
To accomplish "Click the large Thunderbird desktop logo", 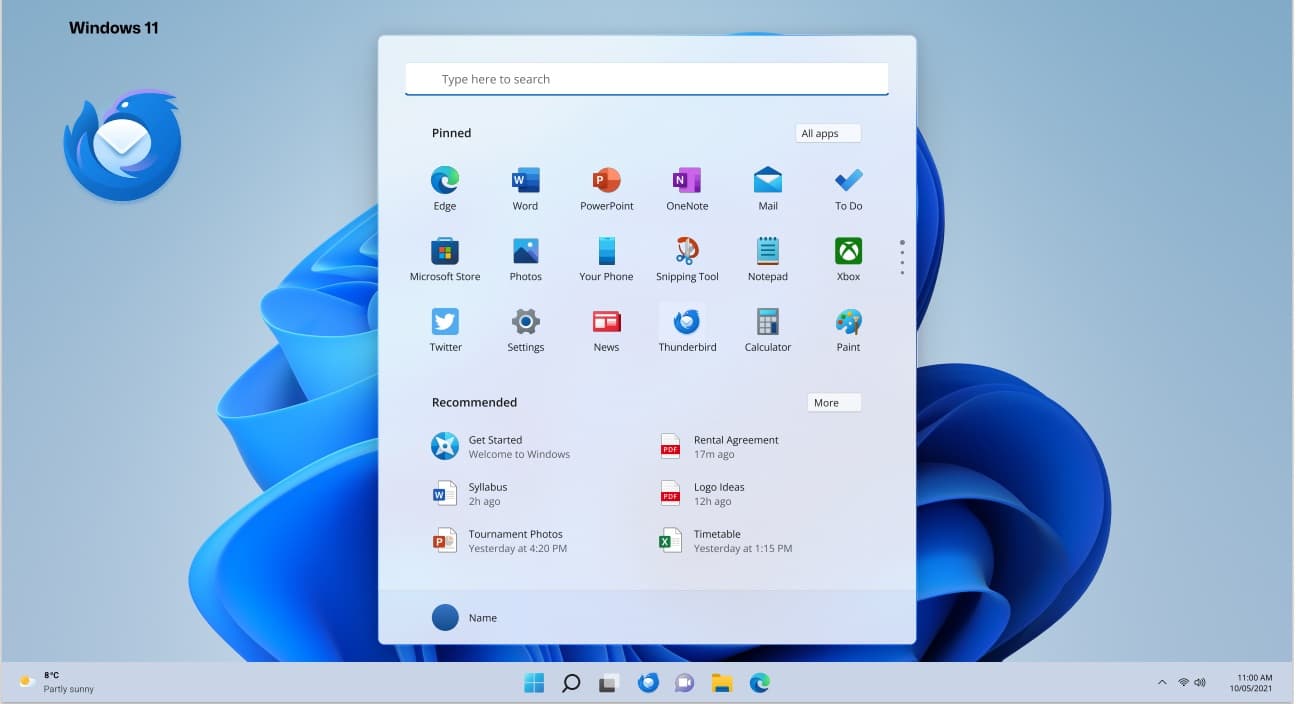I will pyautogui.click(x=122, y=144).
